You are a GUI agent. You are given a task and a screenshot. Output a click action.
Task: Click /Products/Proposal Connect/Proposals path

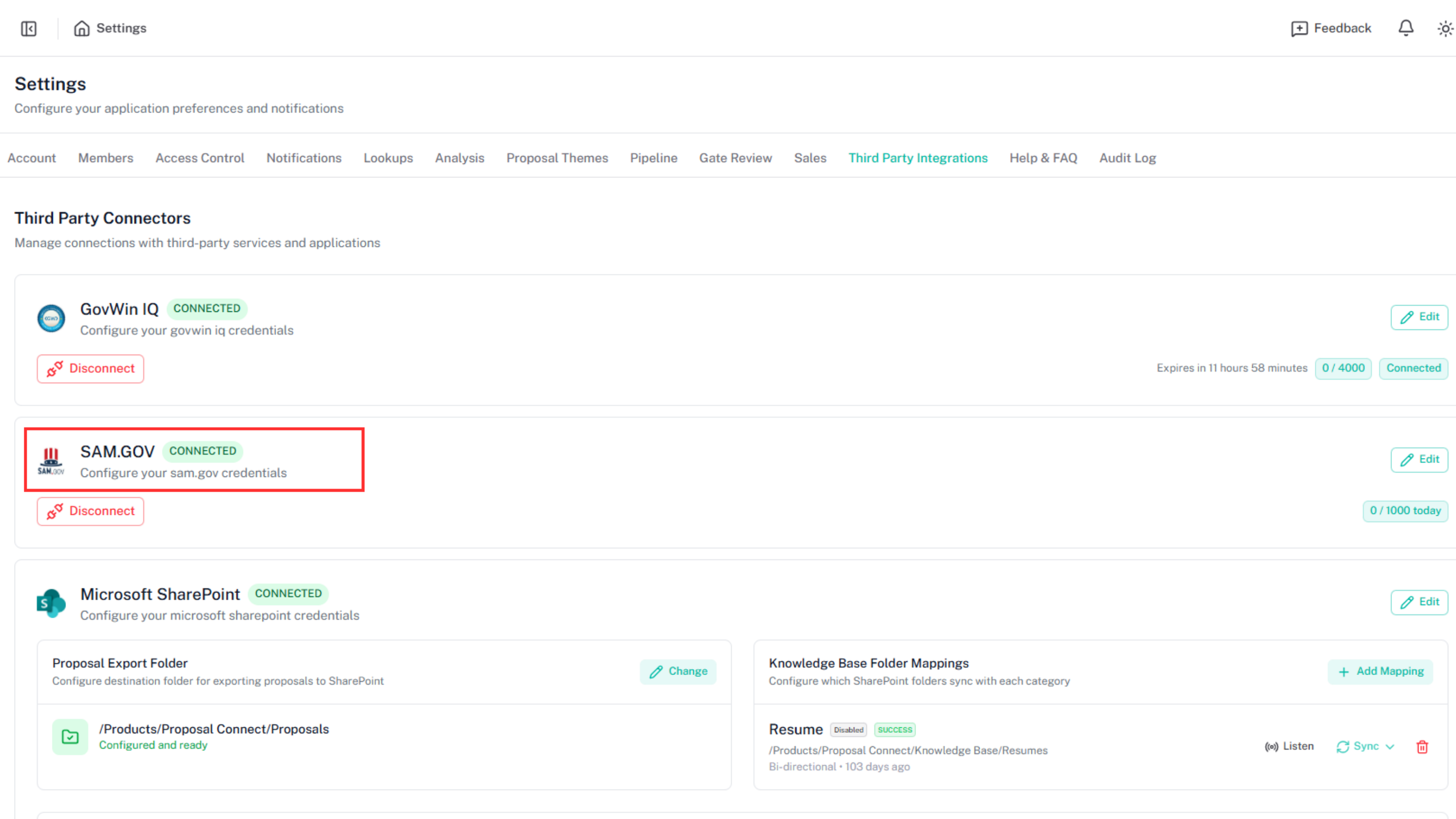click(214, 729)
